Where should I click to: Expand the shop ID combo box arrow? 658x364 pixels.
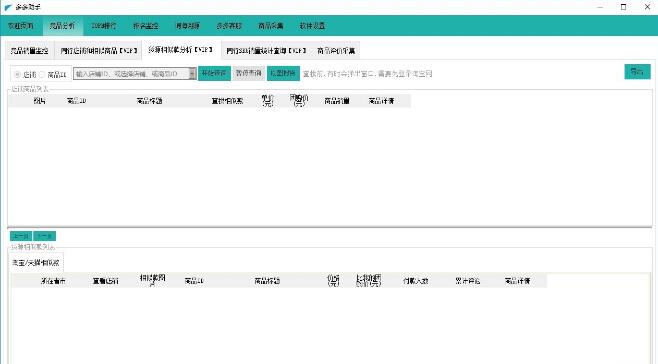point(192,74)
